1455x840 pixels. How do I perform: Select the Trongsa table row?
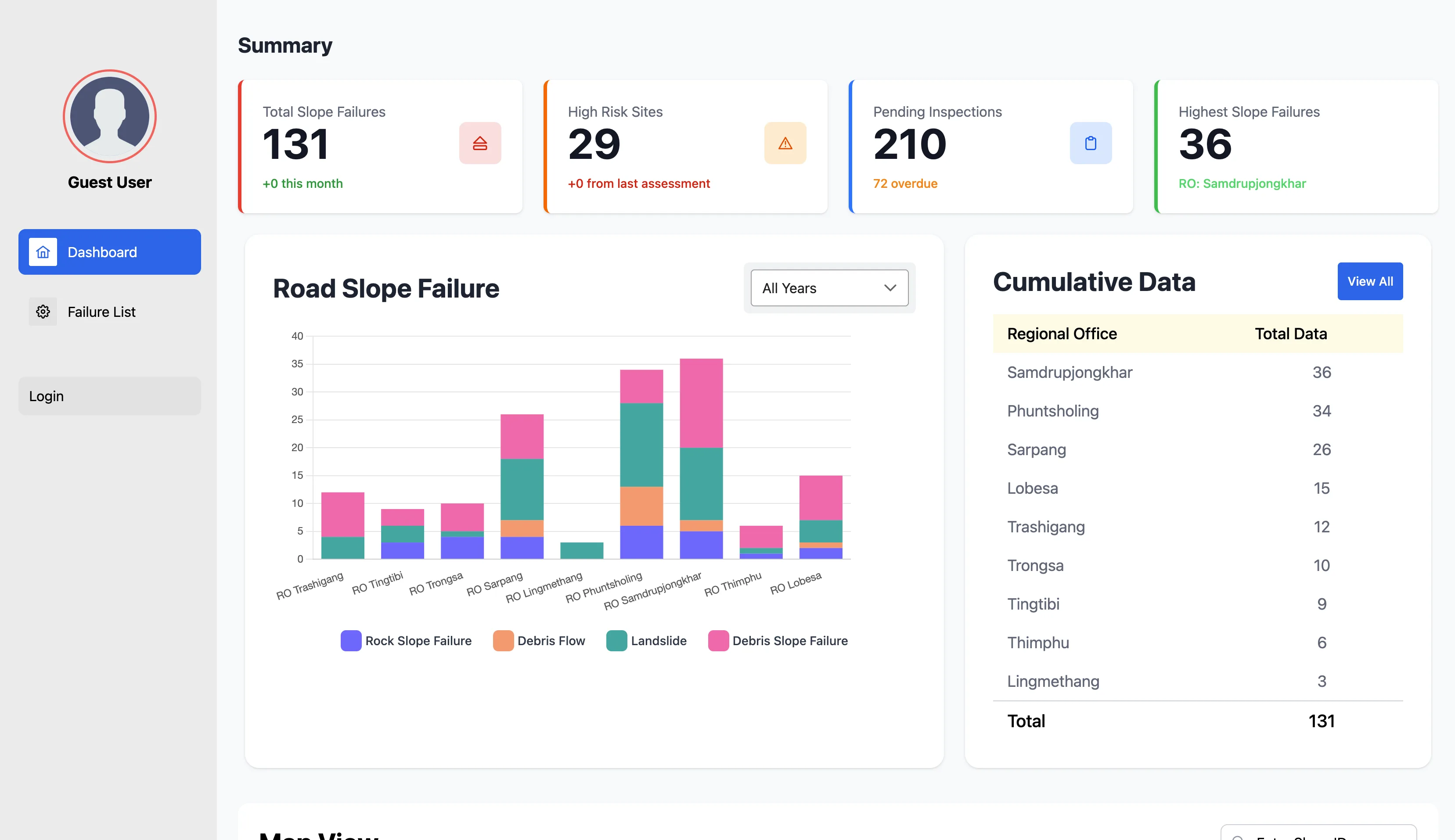(x=1198, y=565)
